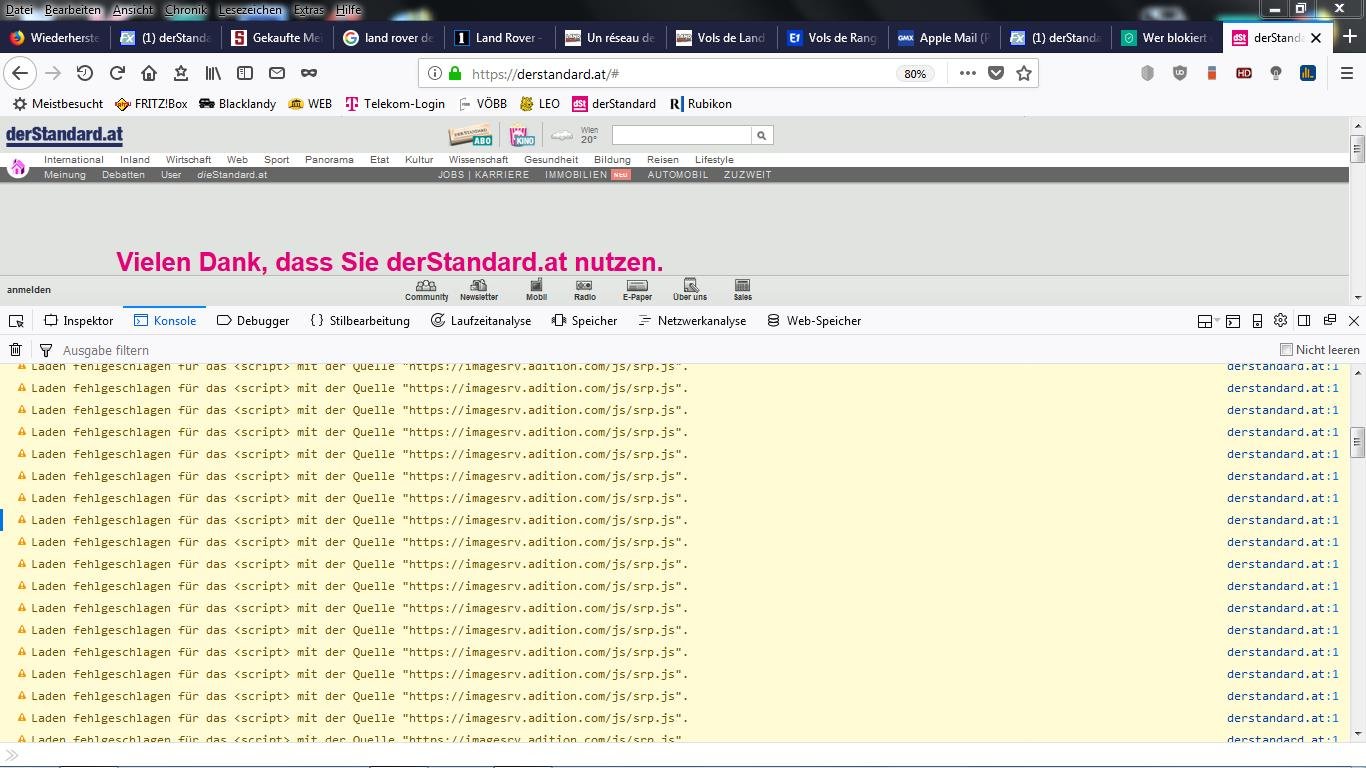Bookmark this page with the star icon
Screen dimensions: 1366x768
pyautogui.click(x=1024, y=73)
